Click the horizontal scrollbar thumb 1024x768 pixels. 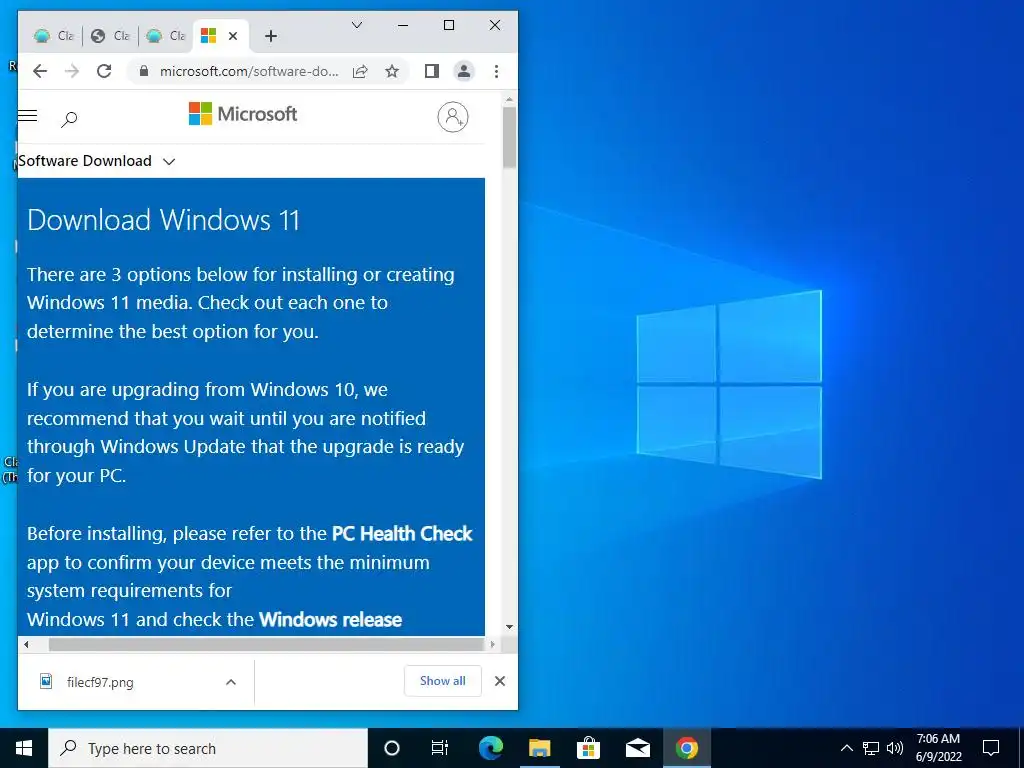(266, 645)
